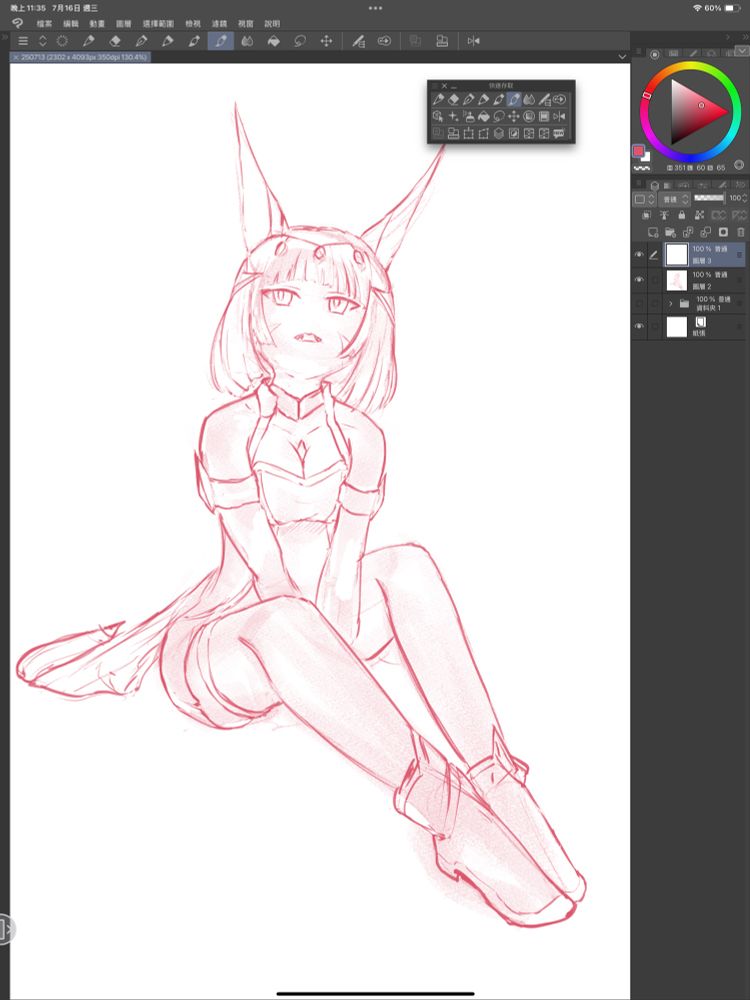The image size is (750, 1000).
Task: Select the highlighted brush in the Quick Access palette
Action: [514, 99]
